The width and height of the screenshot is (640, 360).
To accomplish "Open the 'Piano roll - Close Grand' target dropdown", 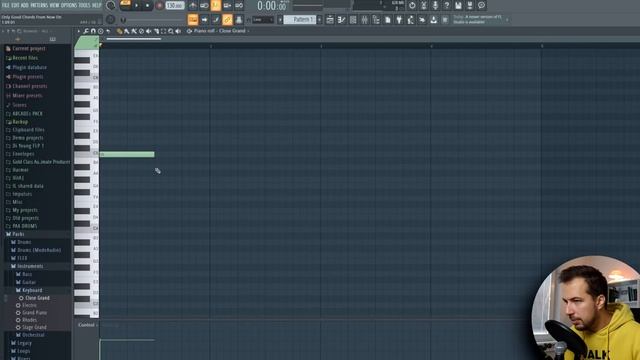I will click(218, 31).
